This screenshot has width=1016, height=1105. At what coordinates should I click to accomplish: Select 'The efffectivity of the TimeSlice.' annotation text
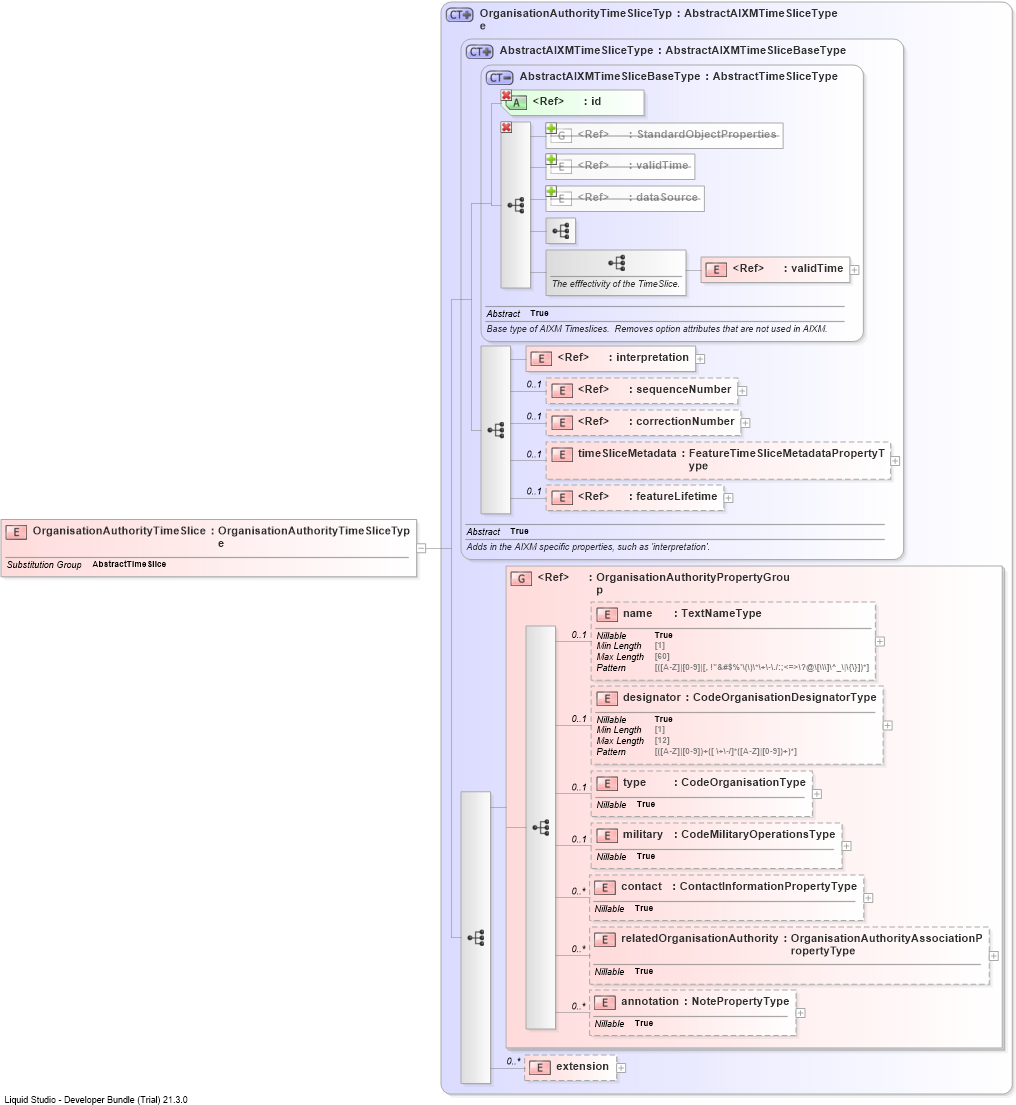pyautogui.click(x=616, y=284)
